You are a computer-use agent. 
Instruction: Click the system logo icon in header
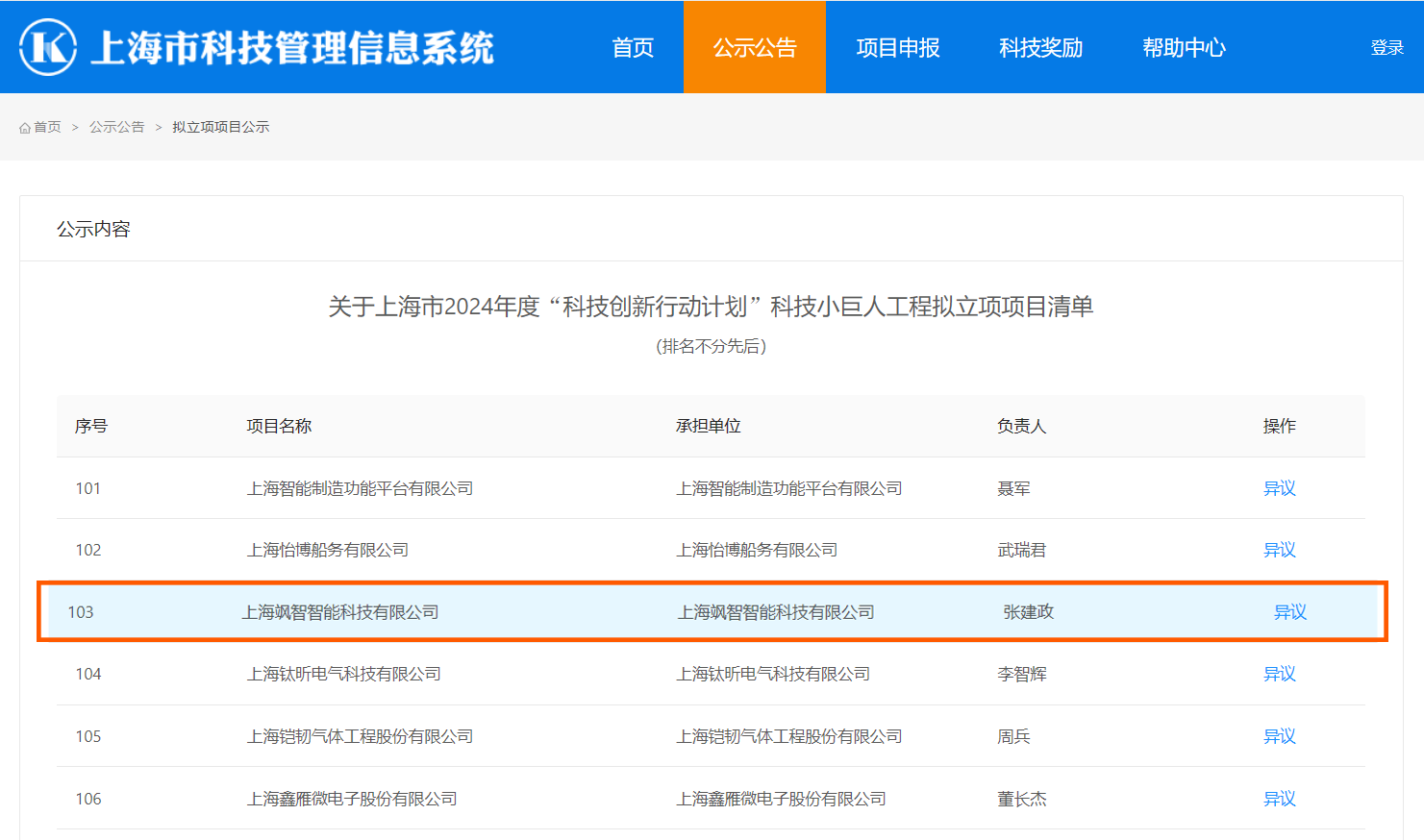(x=48, y=47)
